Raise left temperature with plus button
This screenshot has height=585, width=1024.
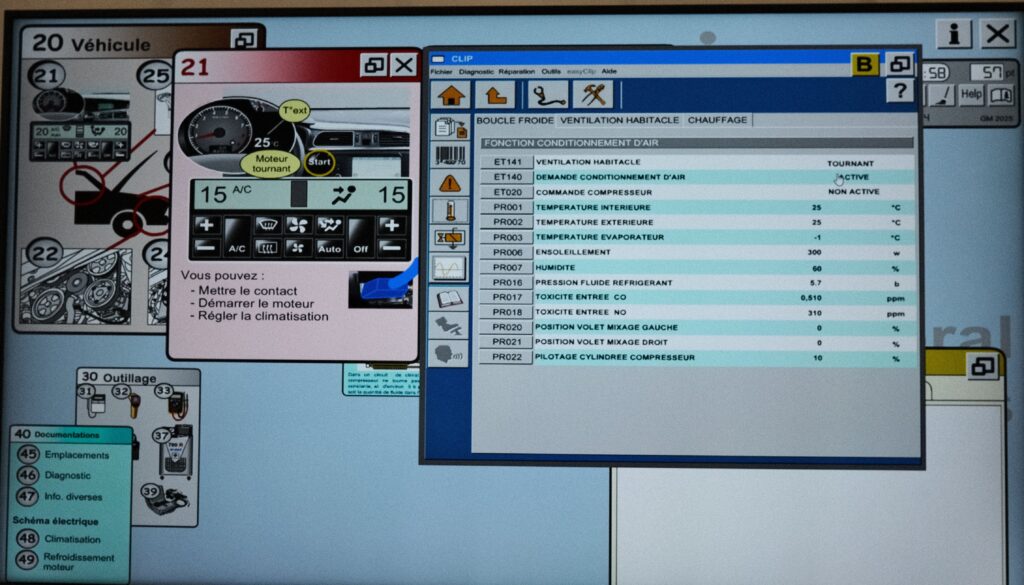[206, 225]
